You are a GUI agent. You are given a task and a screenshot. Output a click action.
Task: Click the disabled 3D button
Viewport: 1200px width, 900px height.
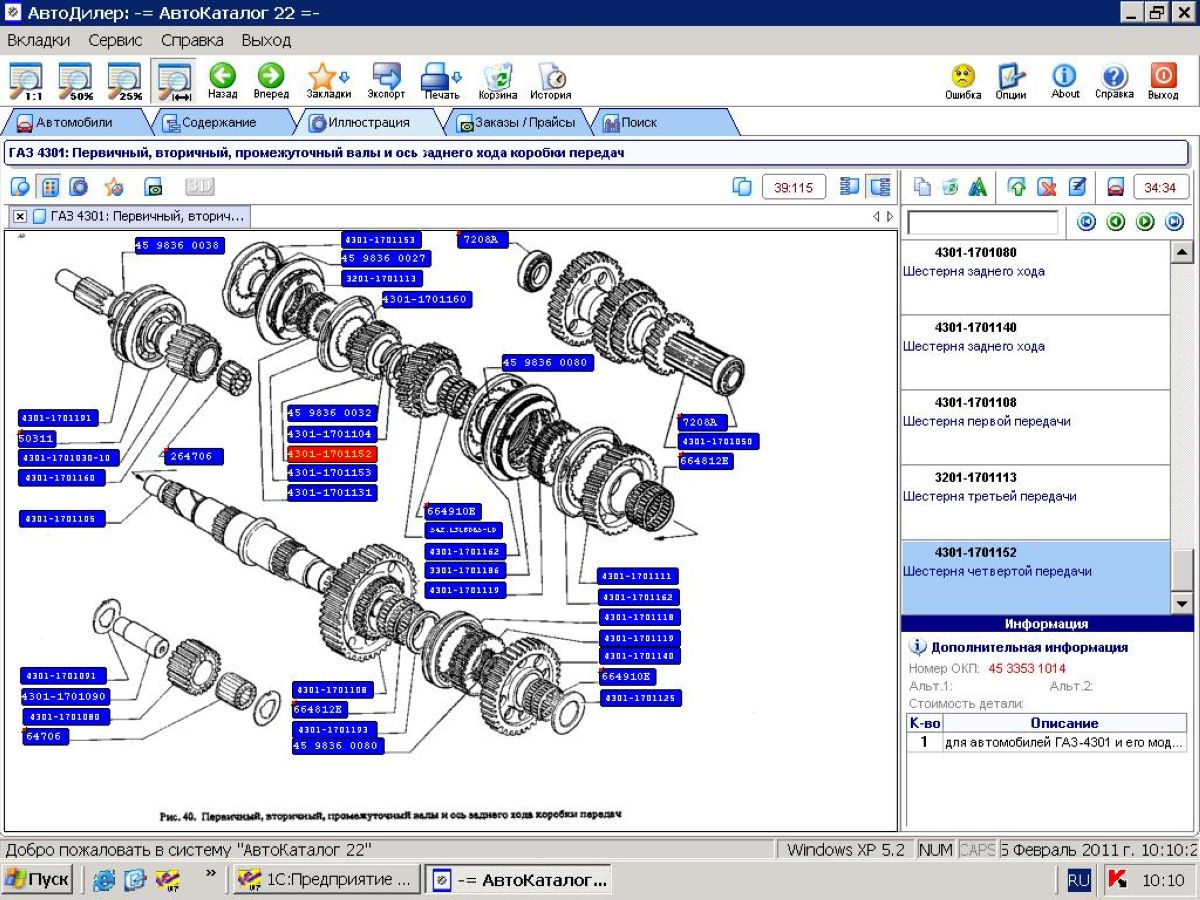pos(199,186)
